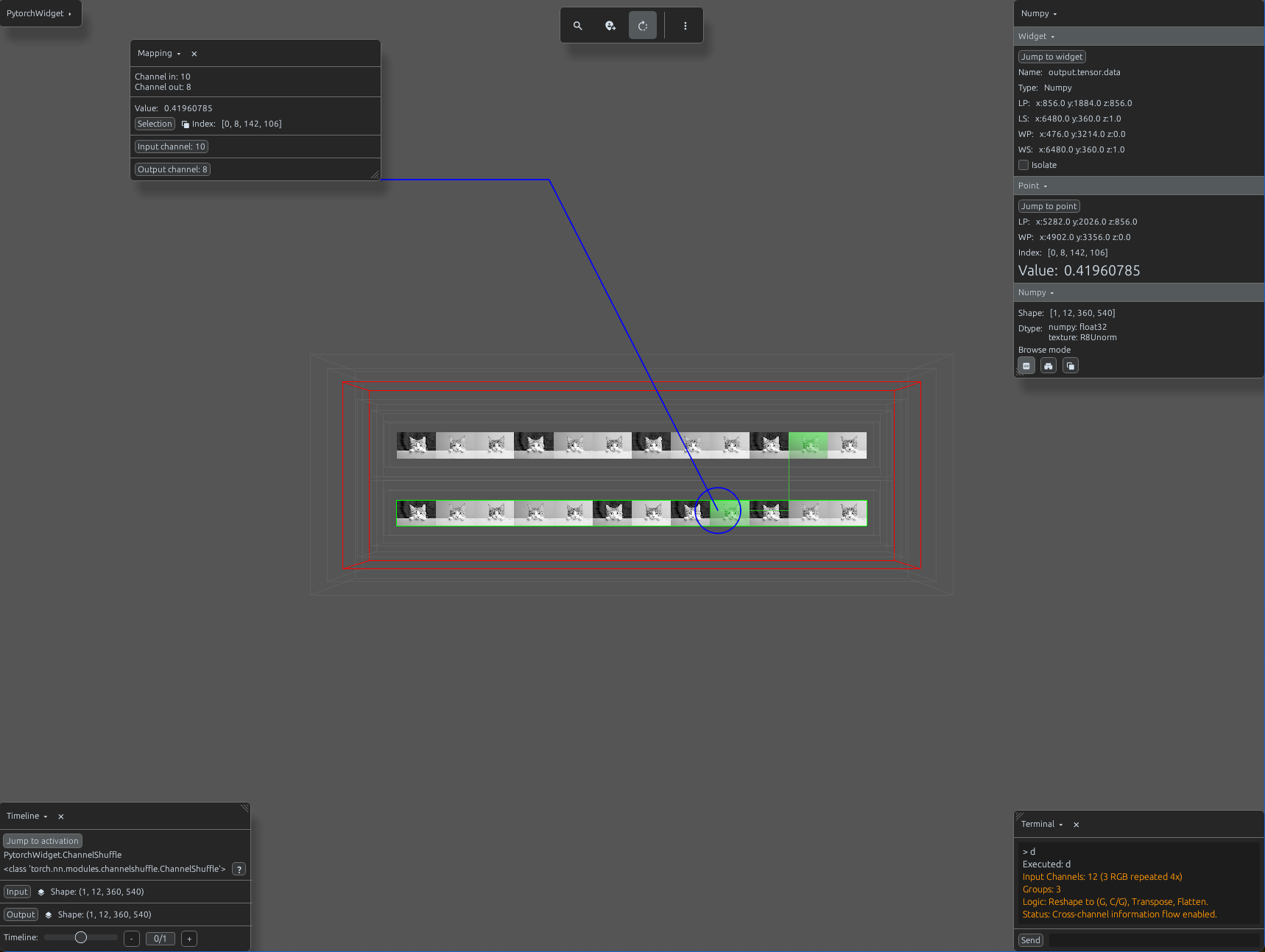Screen dimensions: 1265x952
Task: Click the layers icon next to Input shape
Action: (x=41, y=892)
